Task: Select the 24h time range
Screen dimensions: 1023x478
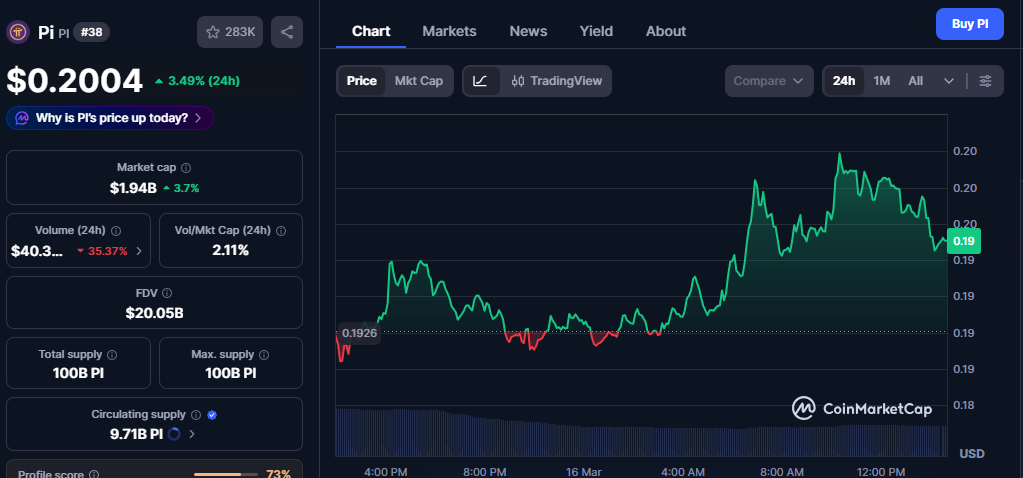Action: pyautogui.click(x=844, y=81)
